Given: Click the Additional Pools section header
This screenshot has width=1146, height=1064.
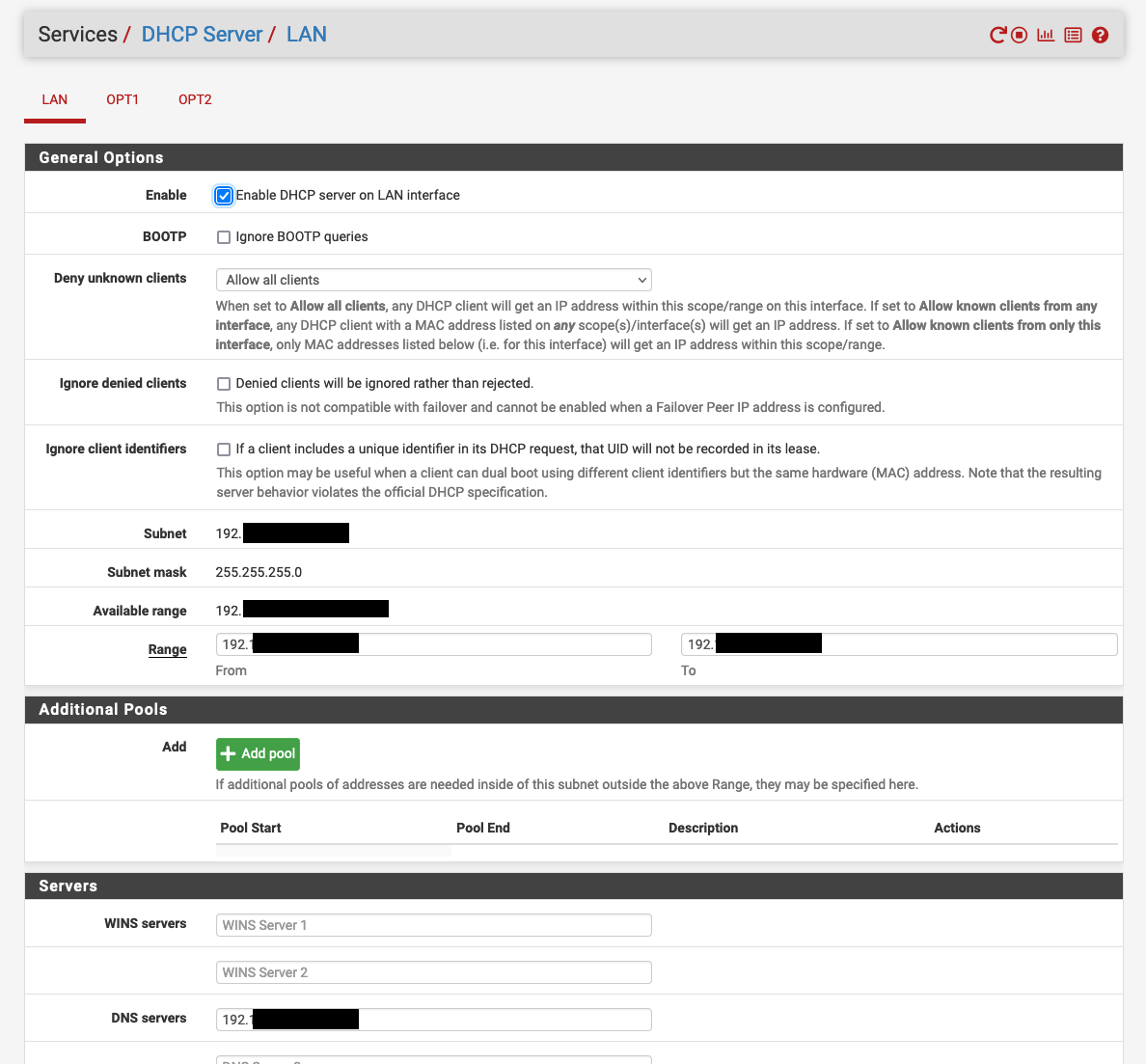Looking at the screenshot, I should (x=574, y=710).
